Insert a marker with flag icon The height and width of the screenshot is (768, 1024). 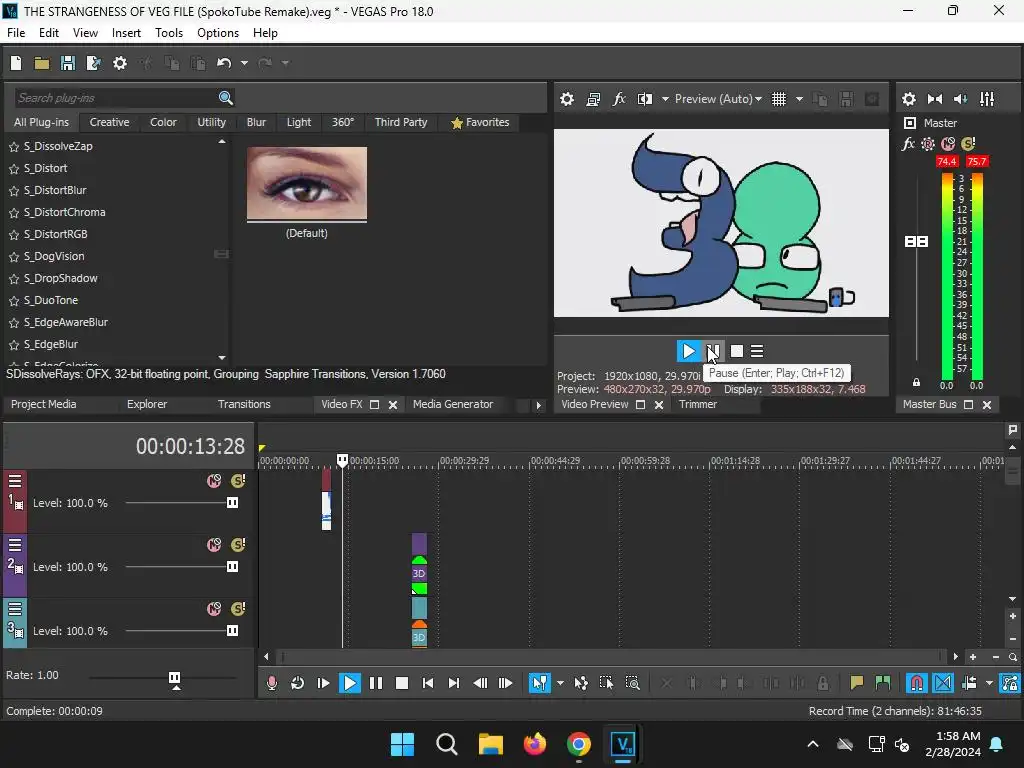(x=856, y=683)
